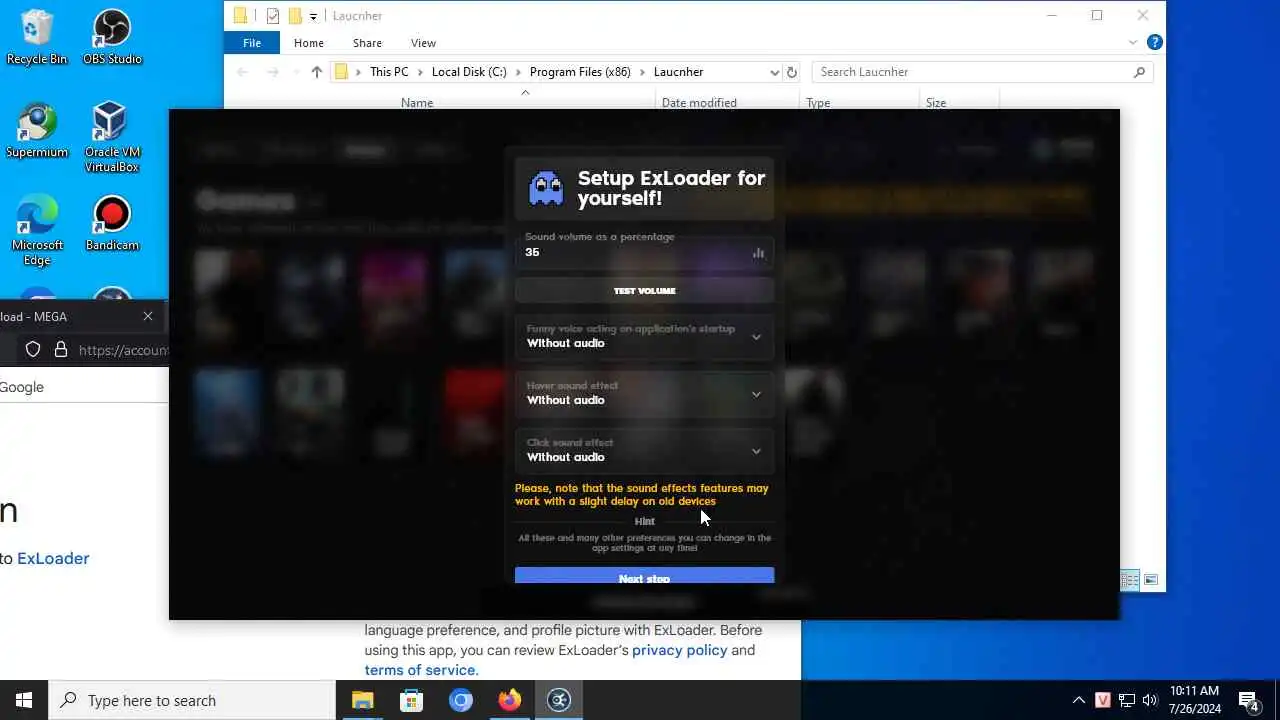Click the browser padlock site info icon
The height and width of the screenshot is (720, 1280).
(x=60, y=350)
